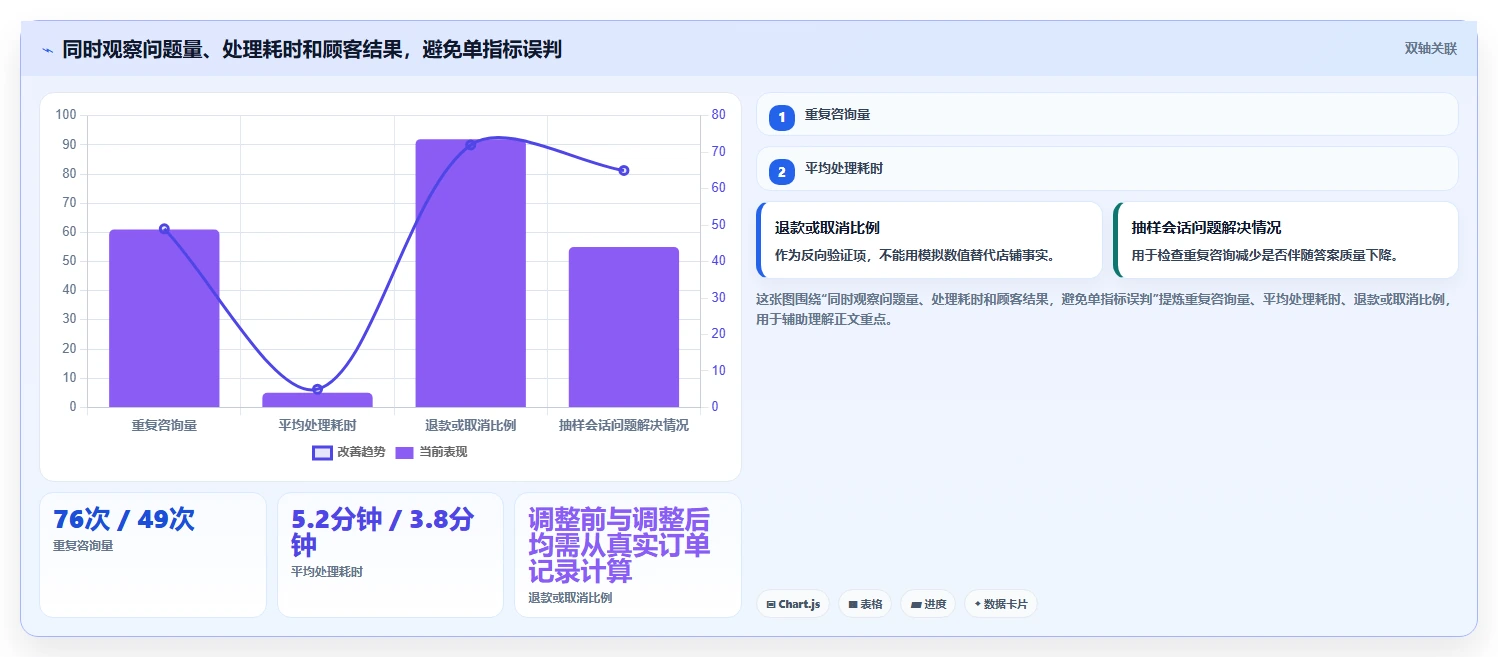Viewport: 1498px width, 657px height.
Task: Select the 数据卡片 tag
Action: [x=1001, y=604]
